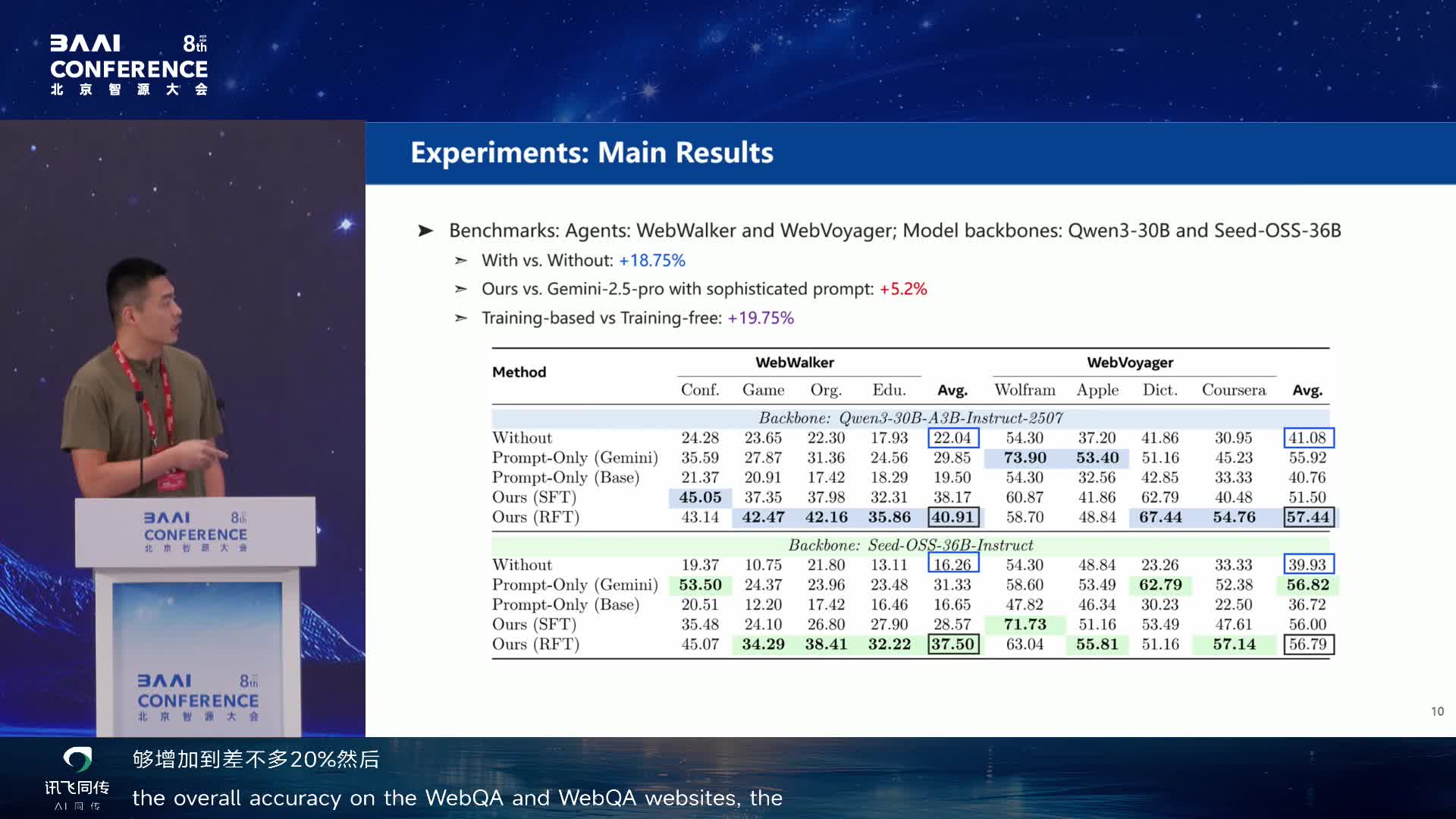This screenshot has height=819, width=1456.
Task: Click the boxed '41.08' average cell
Action: (x=1308, y=438)
